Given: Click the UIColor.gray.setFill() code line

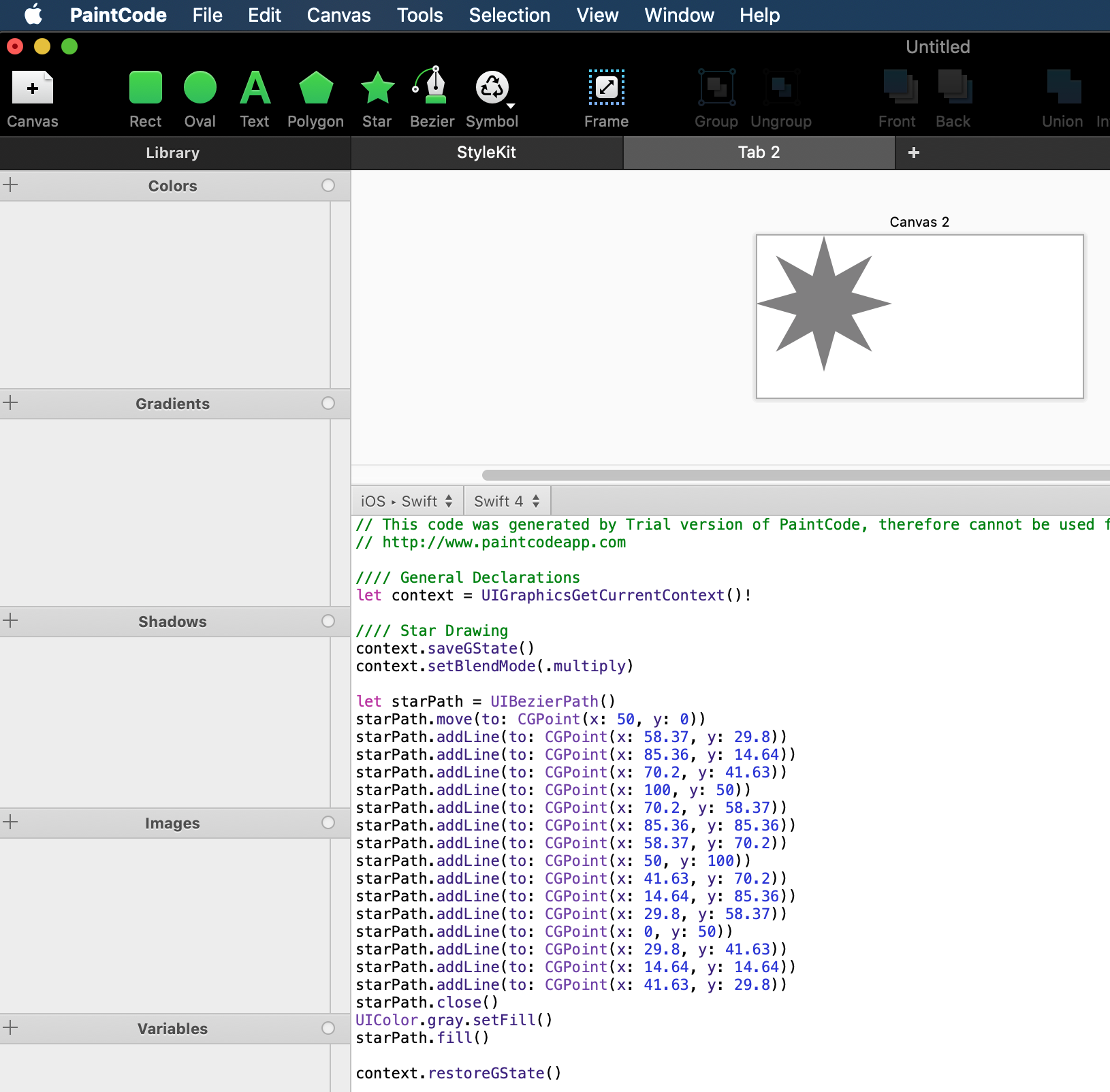Looking at the screenshot, I should pos(454,1021).
